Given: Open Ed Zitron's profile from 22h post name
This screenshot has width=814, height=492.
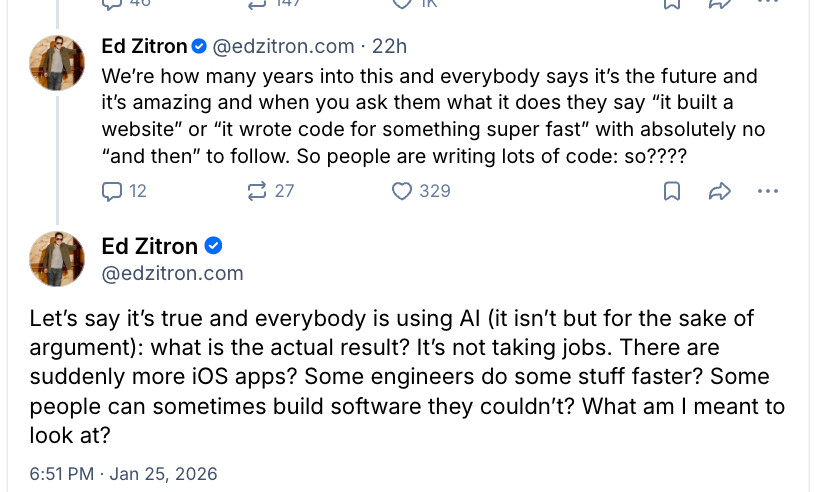Looking at the screenshot, I should coord(143,46).
